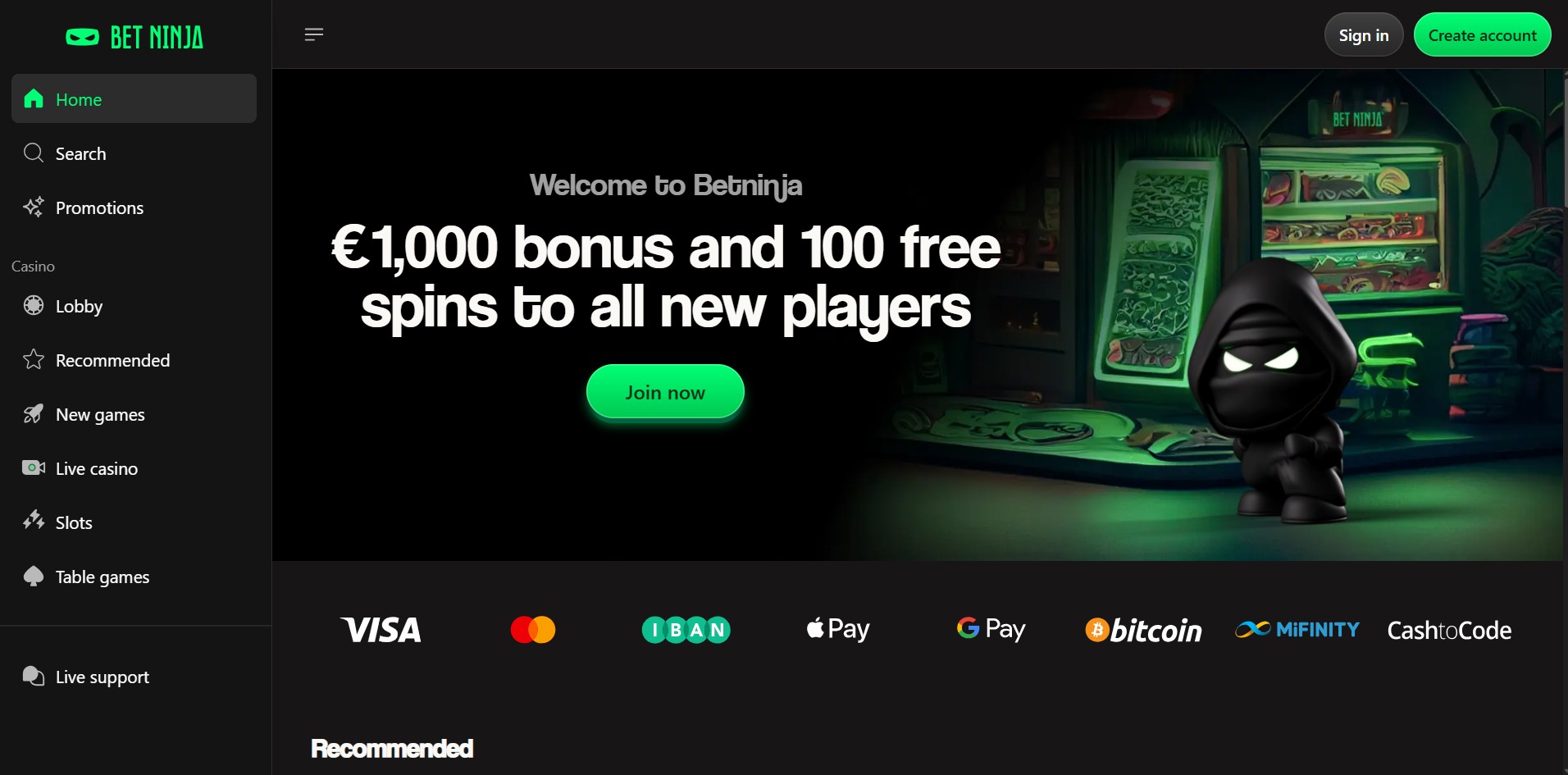Click the Live casino camera icon
This screenshot has width=1568, height=775.
(x=34, y=467)
